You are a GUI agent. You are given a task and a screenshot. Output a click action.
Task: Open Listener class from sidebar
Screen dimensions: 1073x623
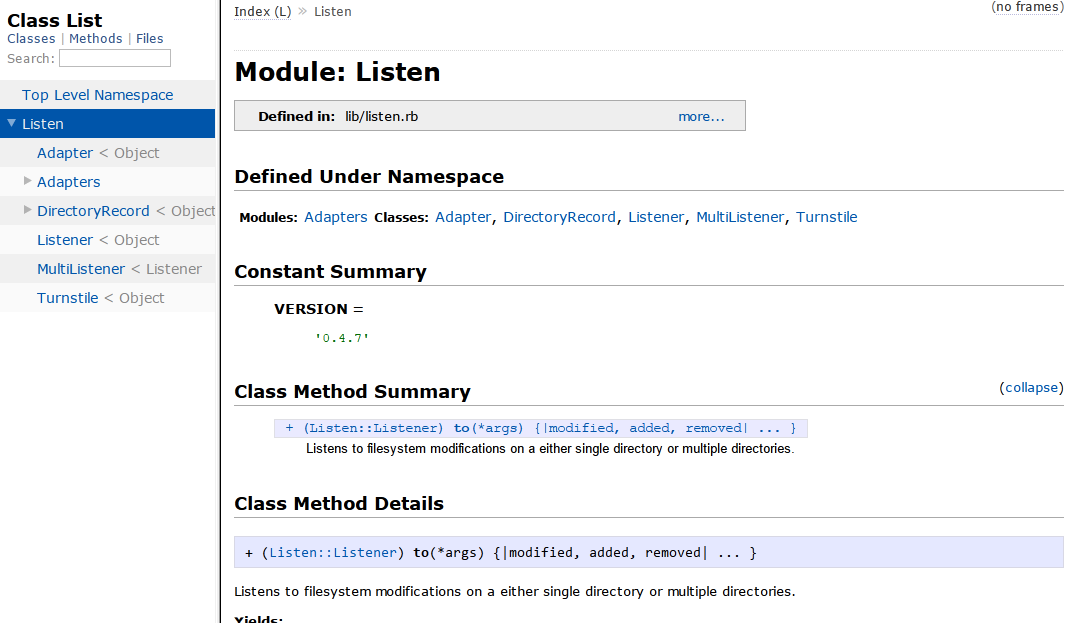point(64,240)
